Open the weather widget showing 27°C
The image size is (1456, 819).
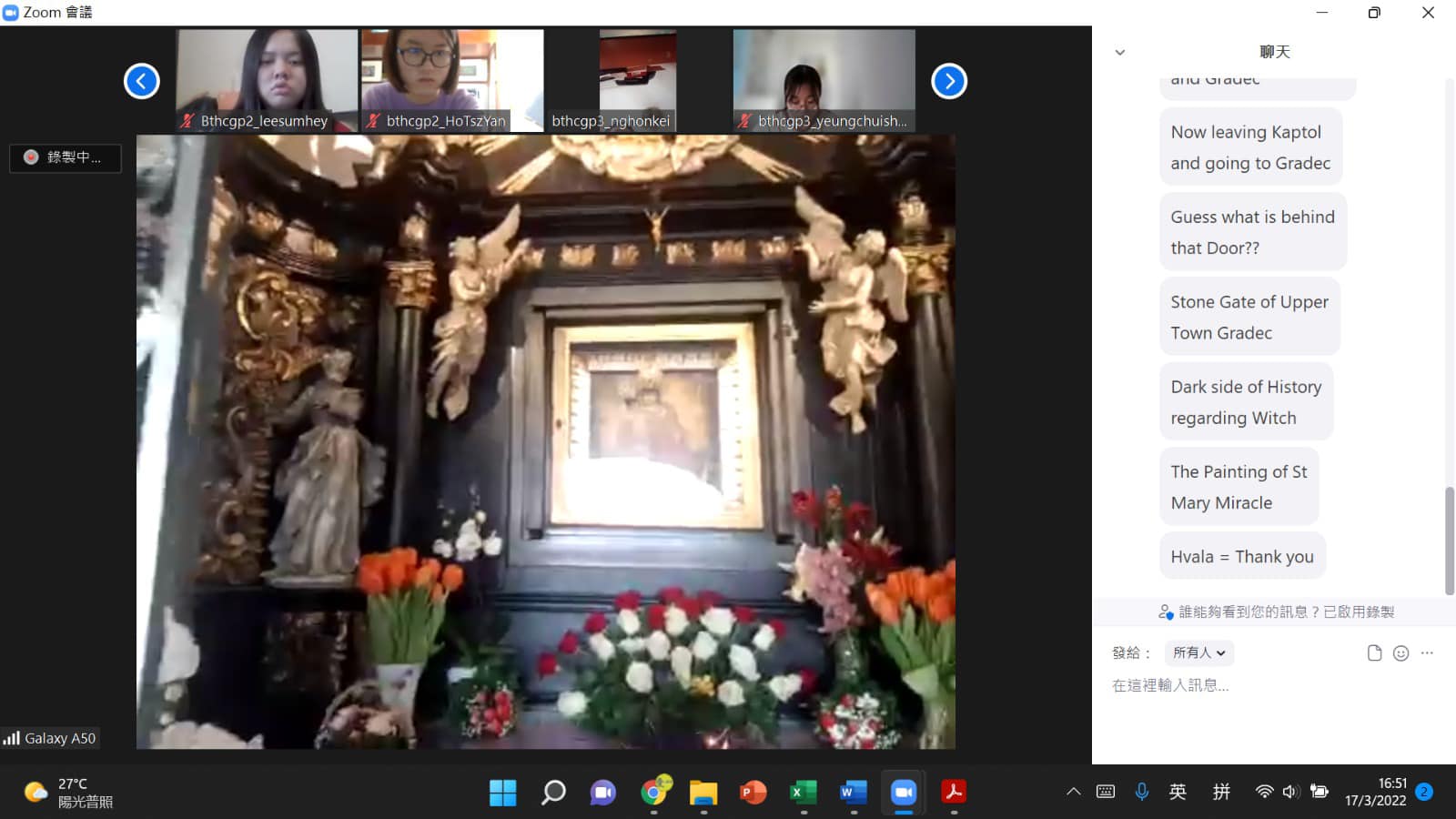coord(68,793)
